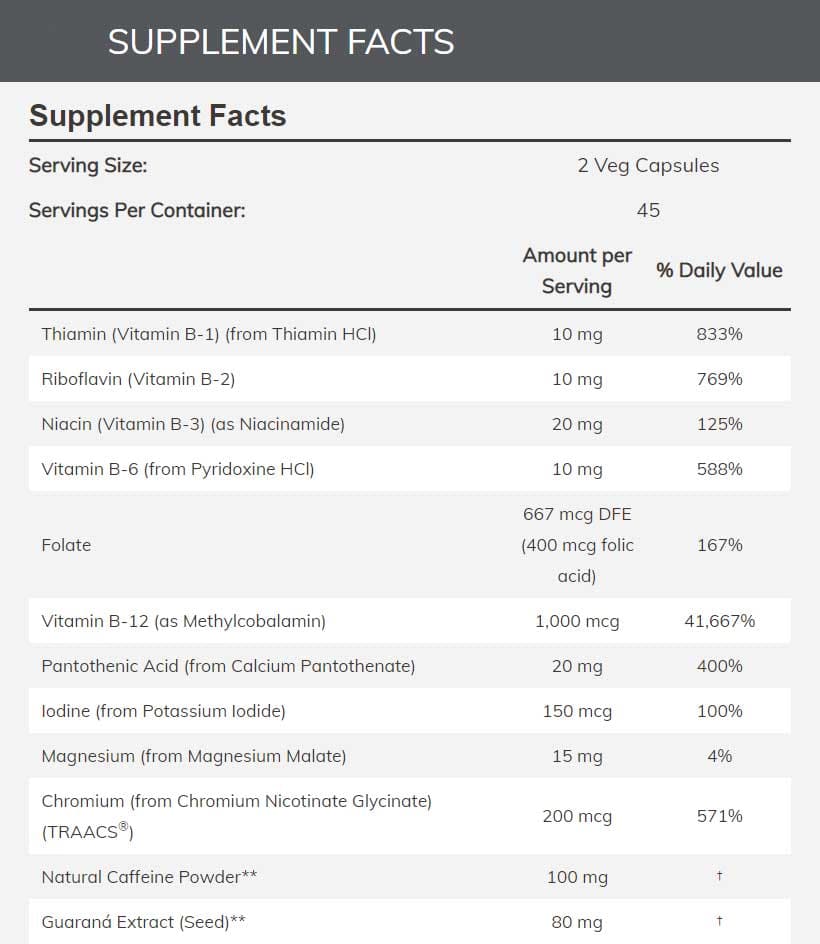Click the Vitamin B-6 row label

tap(178, 469)
